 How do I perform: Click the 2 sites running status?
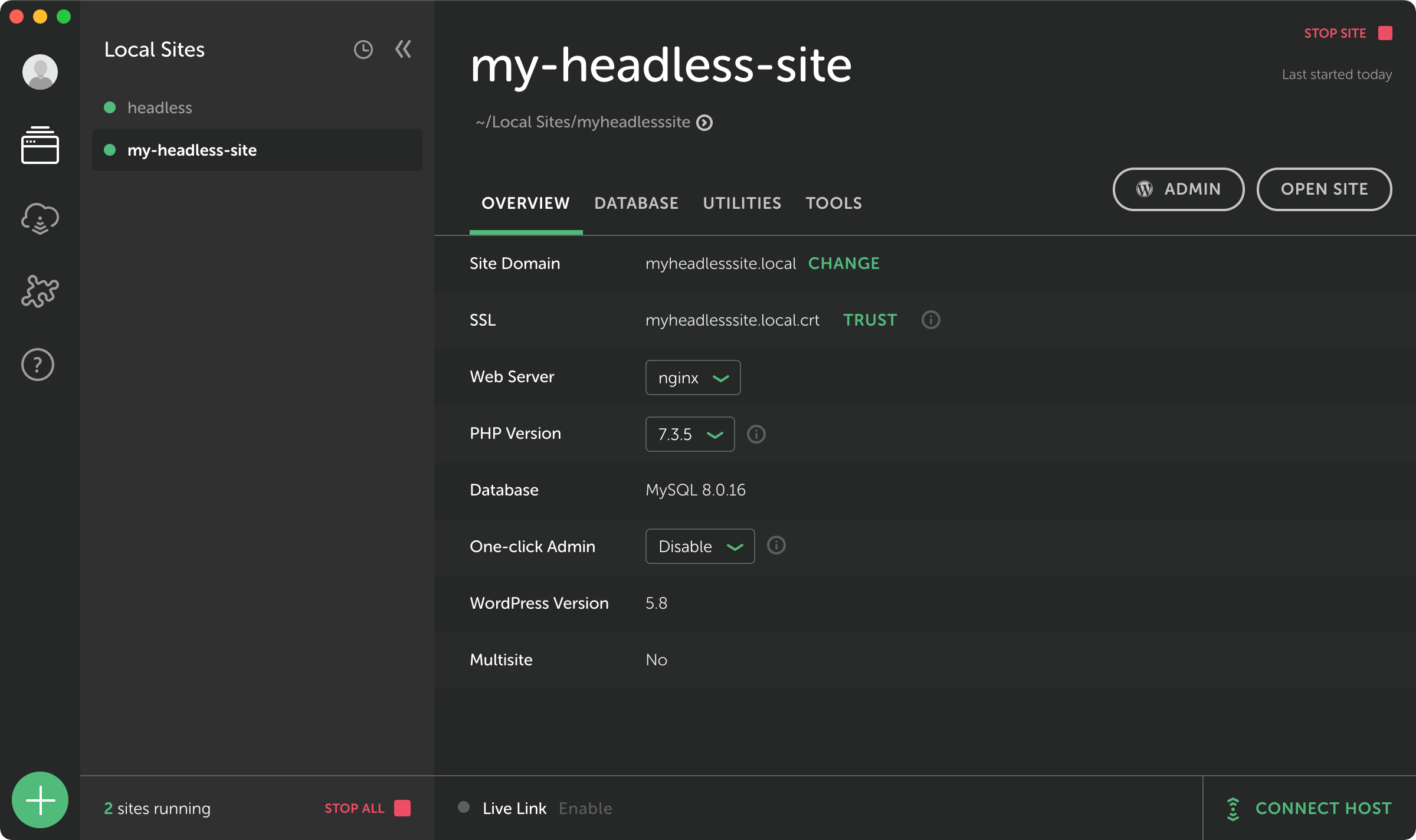tap(157, 808)
